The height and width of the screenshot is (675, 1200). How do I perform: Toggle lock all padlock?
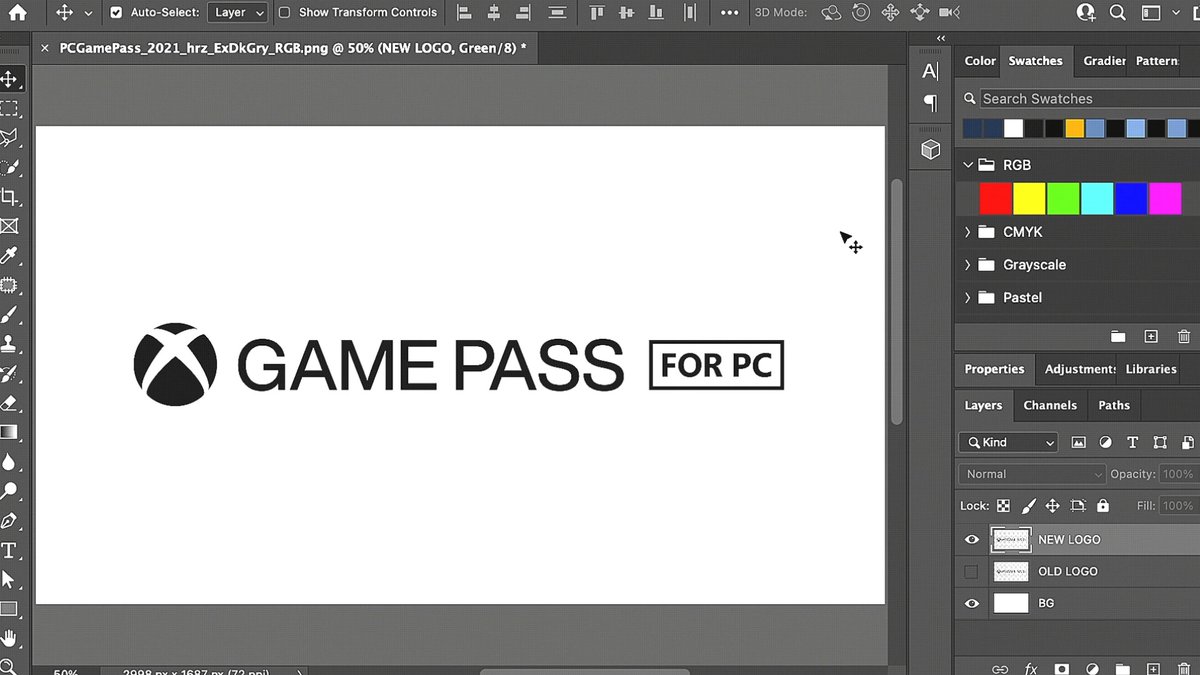click(1103, 506)
